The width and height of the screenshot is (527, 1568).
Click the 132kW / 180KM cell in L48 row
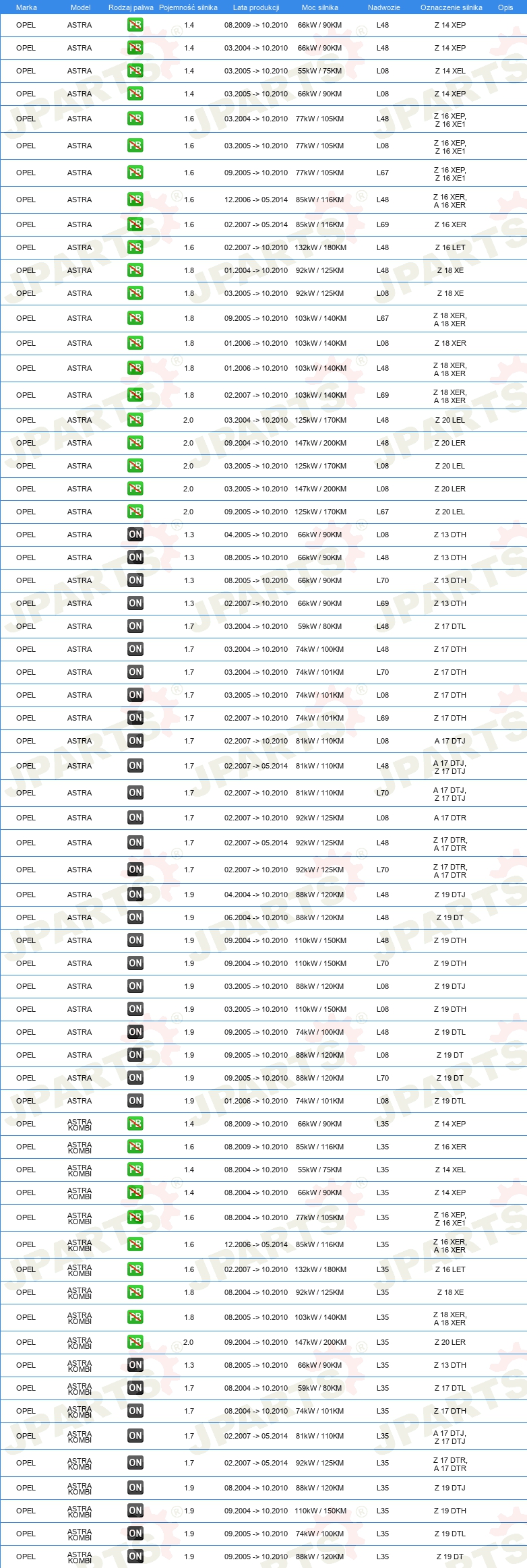pyautogui.click(x=320, y=247)
